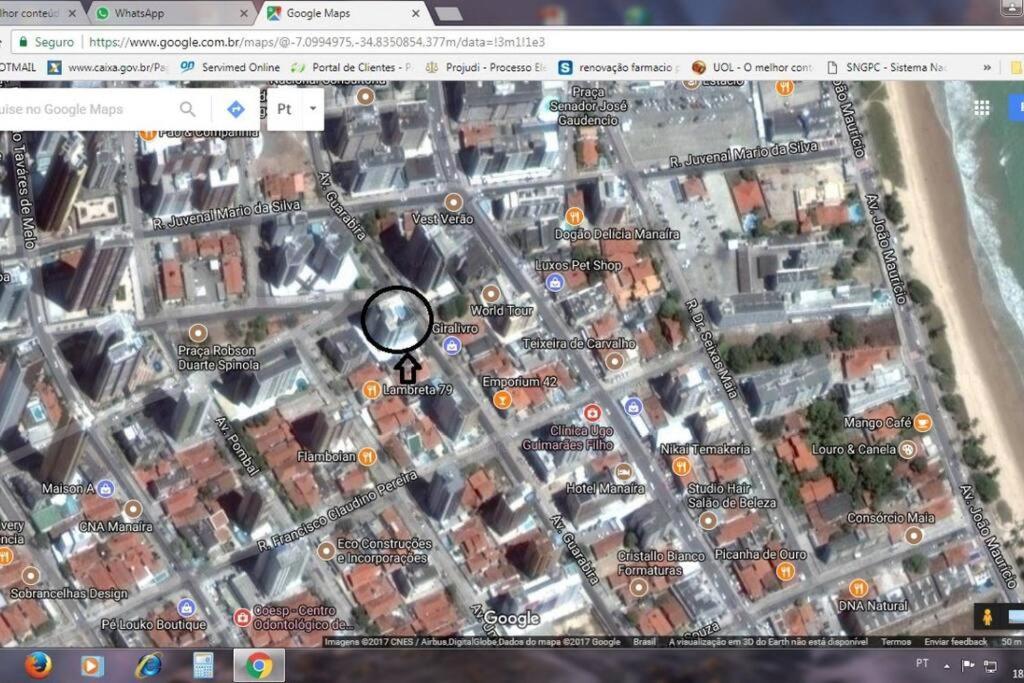Click the Google Maps search field

click(x=85, y=109)
